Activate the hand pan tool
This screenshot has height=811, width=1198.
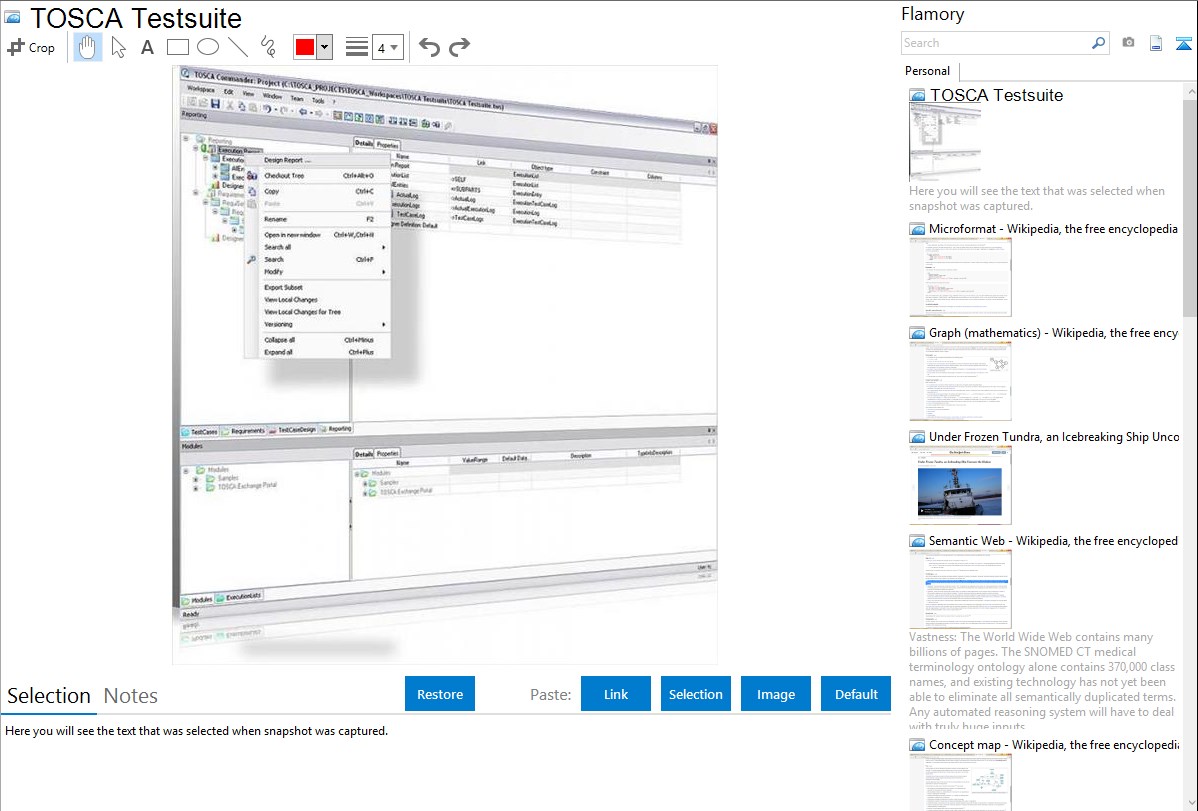coord(88,47)
